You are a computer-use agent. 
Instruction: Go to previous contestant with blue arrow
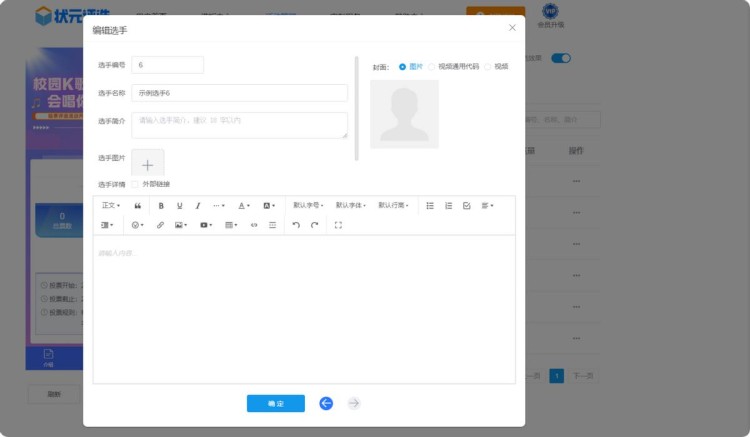point(326,403)
